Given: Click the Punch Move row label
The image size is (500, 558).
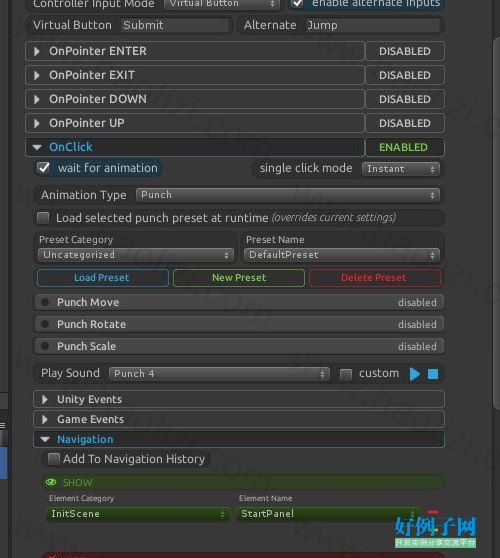Looking at the screenshot, I should click(88, 302).
